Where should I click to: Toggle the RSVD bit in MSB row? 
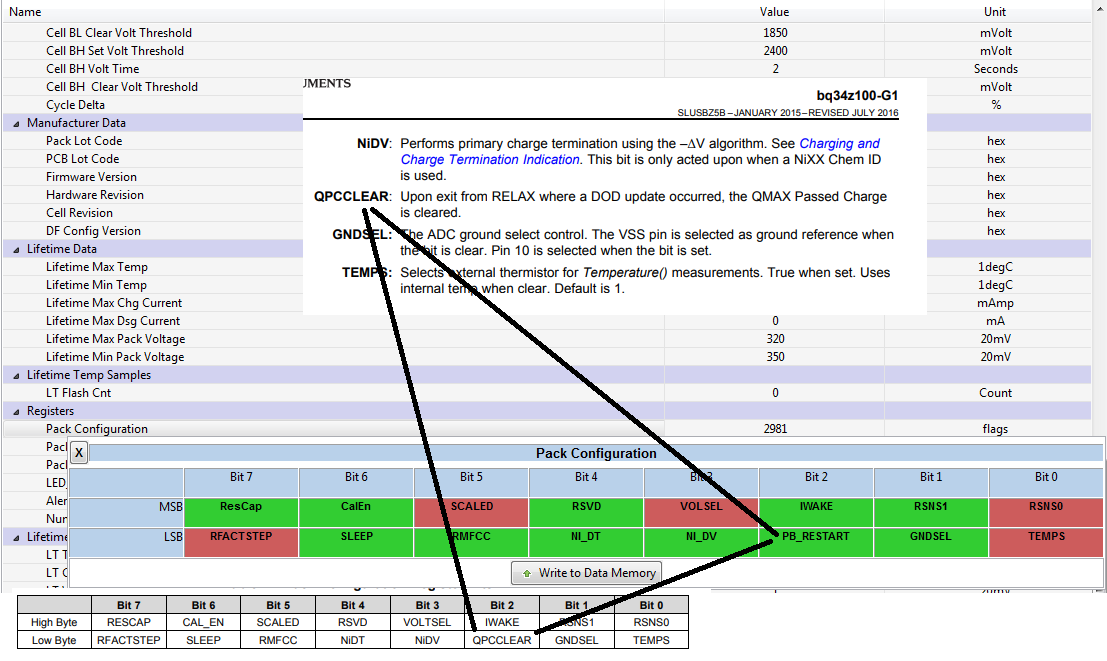(586, 512)
